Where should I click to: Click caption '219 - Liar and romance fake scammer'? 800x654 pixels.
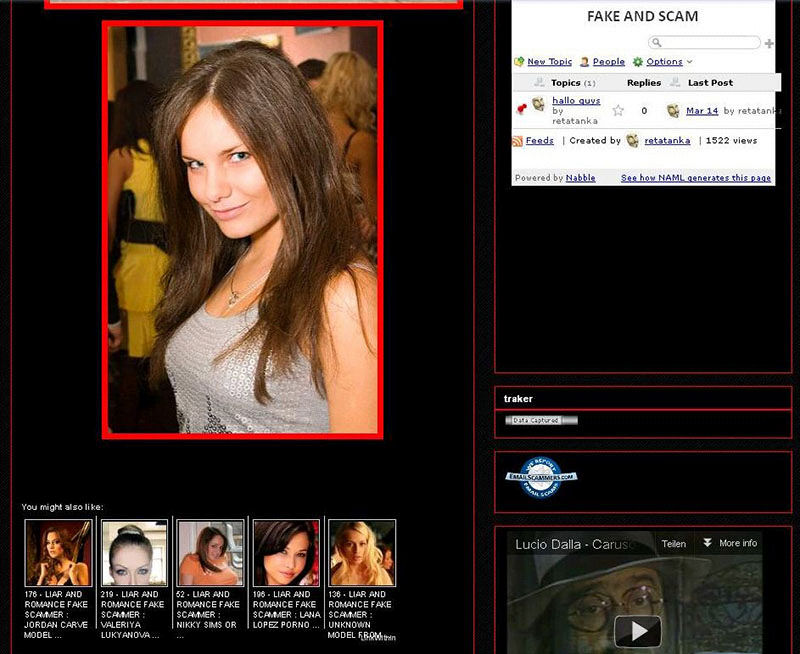click(132, 615)
